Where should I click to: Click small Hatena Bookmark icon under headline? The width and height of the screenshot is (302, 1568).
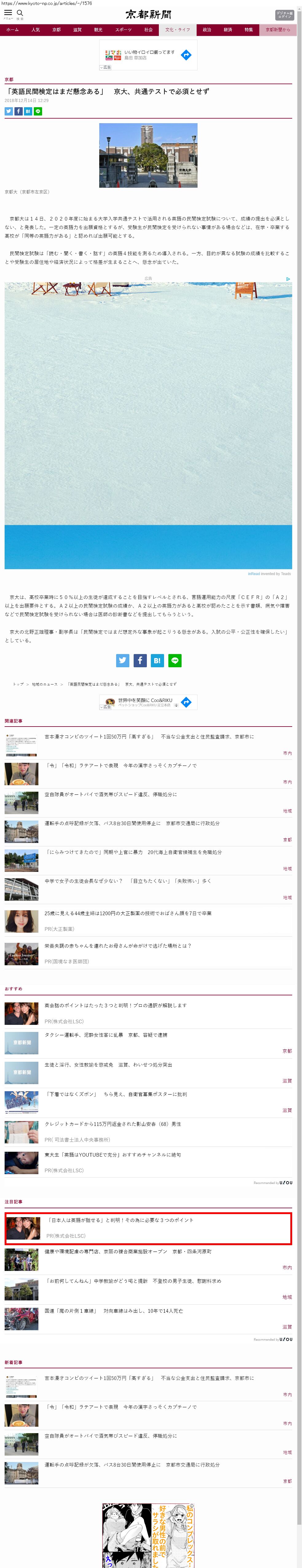pyautogui.click(x=28, y=112)
